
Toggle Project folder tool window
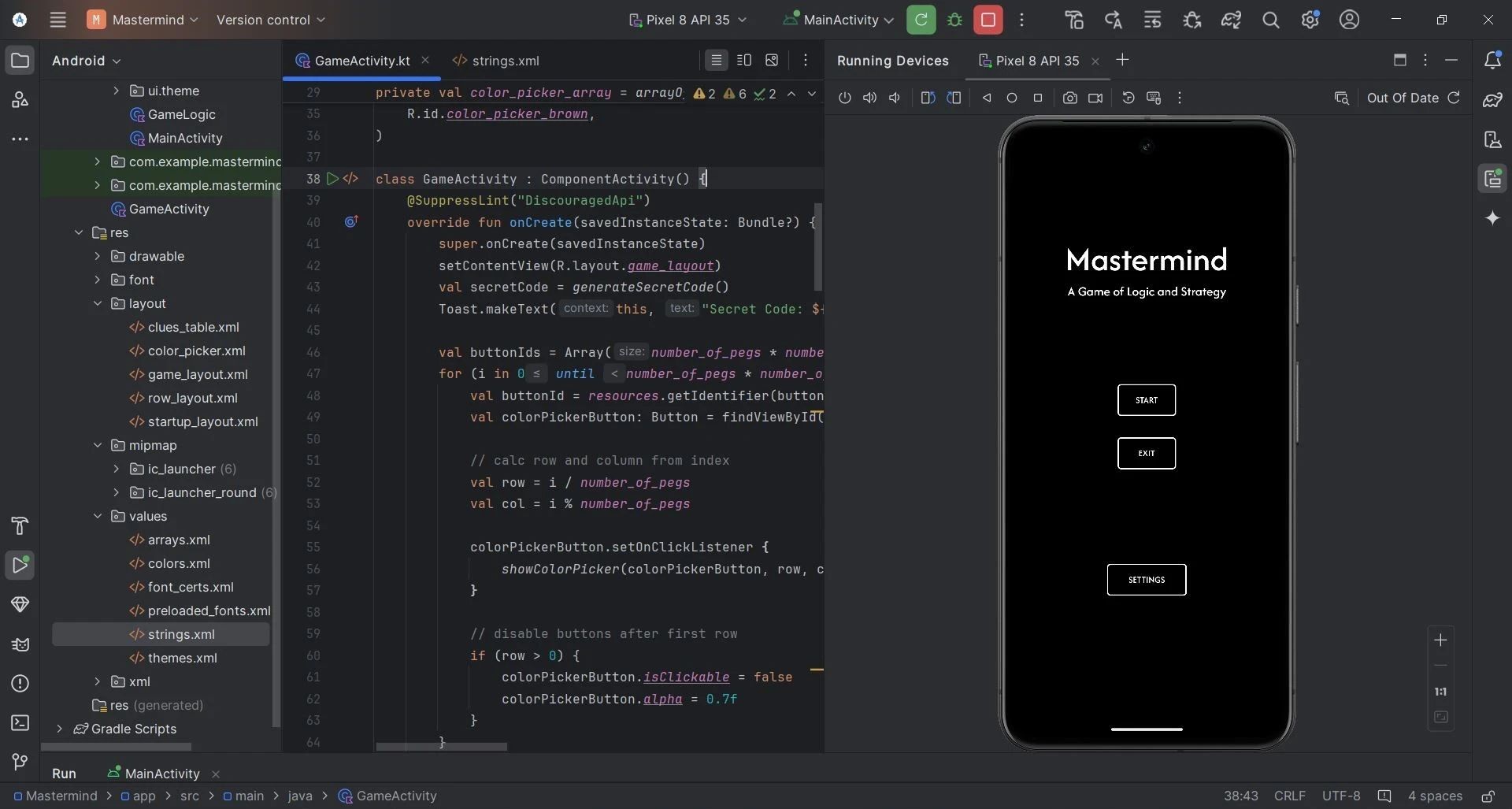point(20,60)
